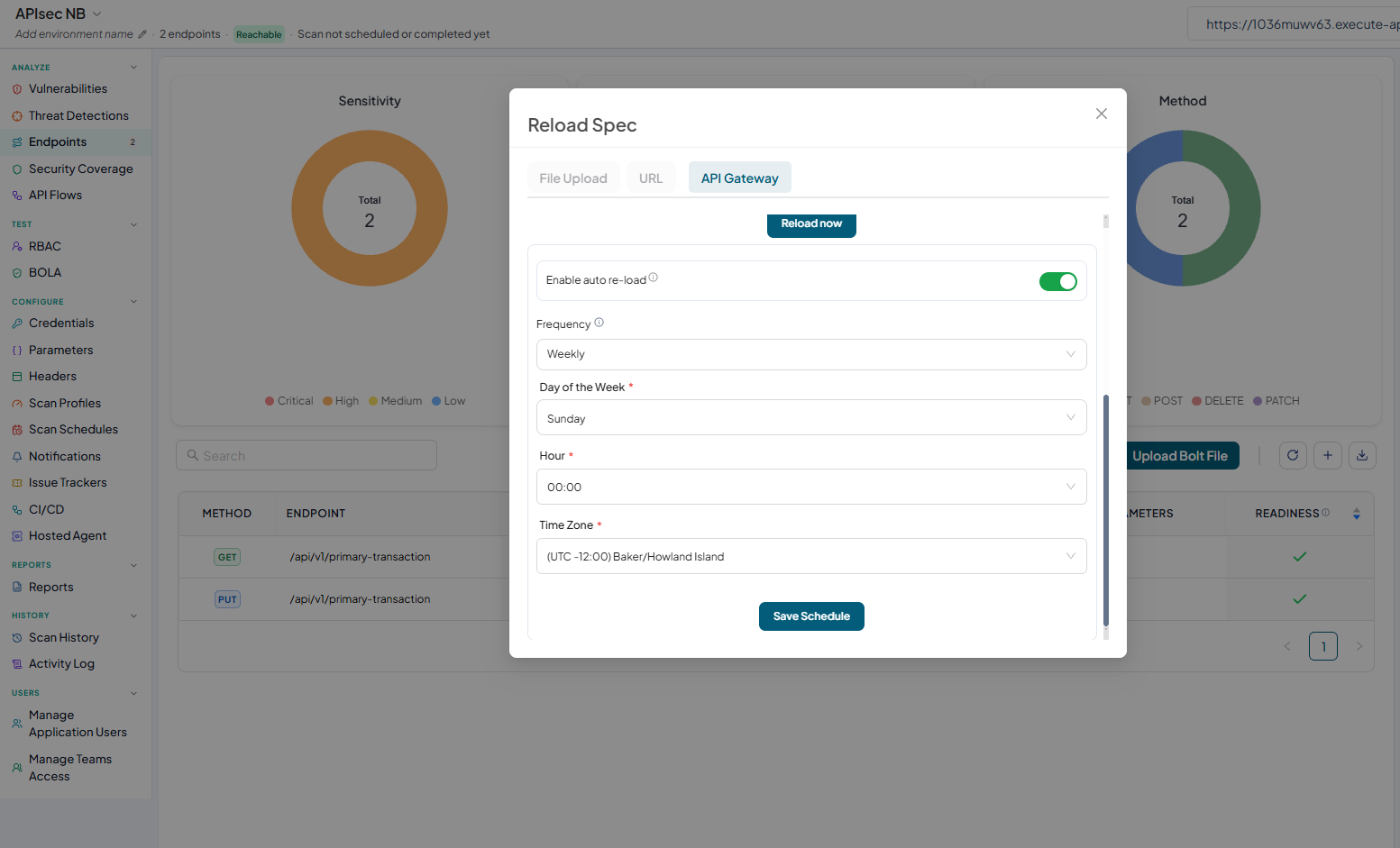
Task: Click the download icon in the endpoints toolbar
Action: tap(1362, 456)
